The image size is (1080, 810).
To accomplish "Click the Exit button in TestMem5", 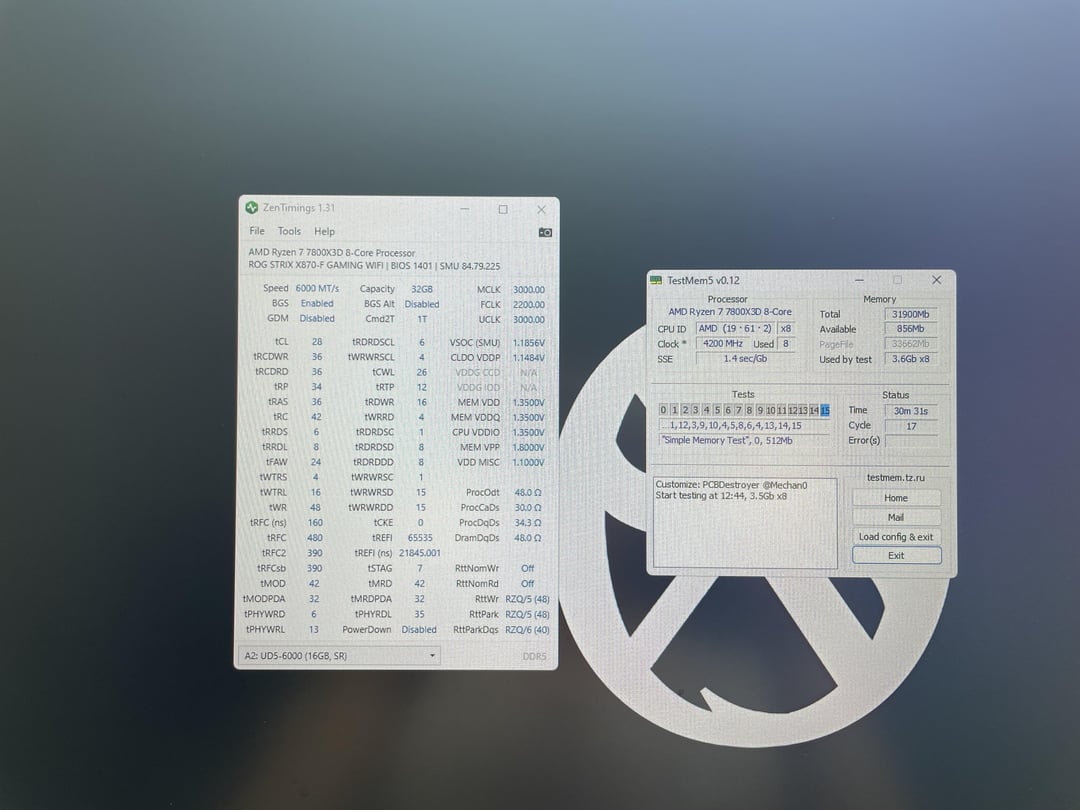I will tap(896, 555).
